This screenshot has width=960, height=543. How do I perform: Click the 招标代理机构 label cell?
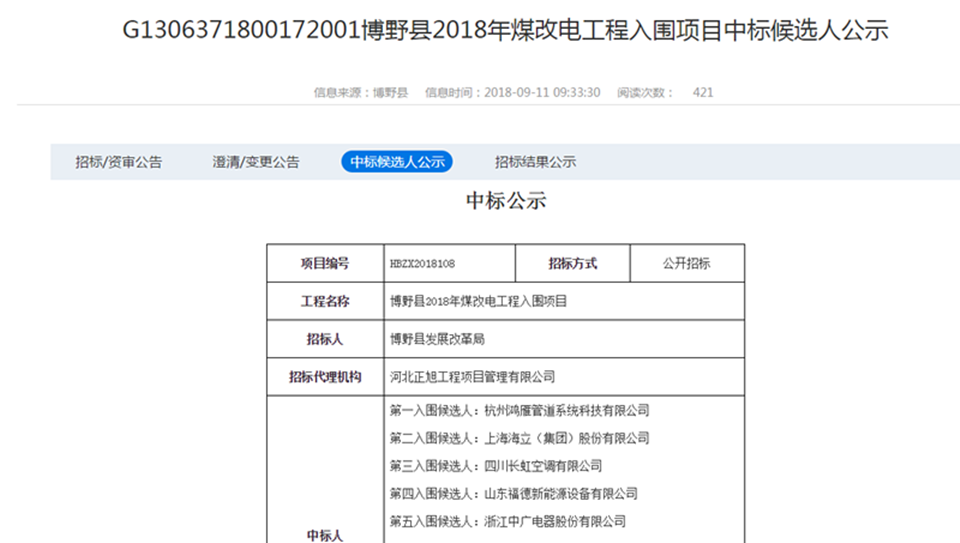[x=325, y=377]
